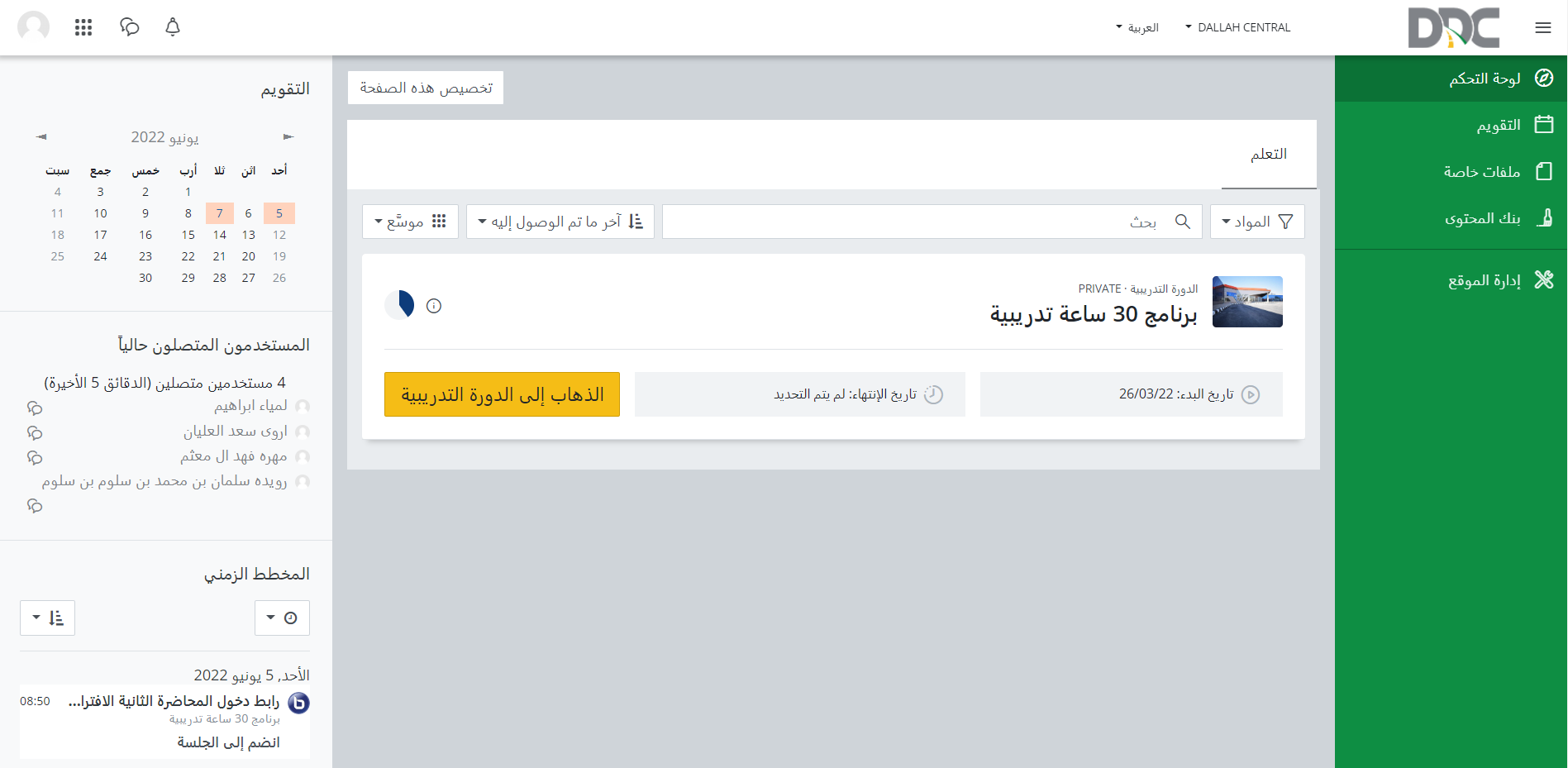This screenshot has height=768, width=1568.
Task: Click the apps grid launcher icon
Action: pyautogui.click(x=83, y=27)
